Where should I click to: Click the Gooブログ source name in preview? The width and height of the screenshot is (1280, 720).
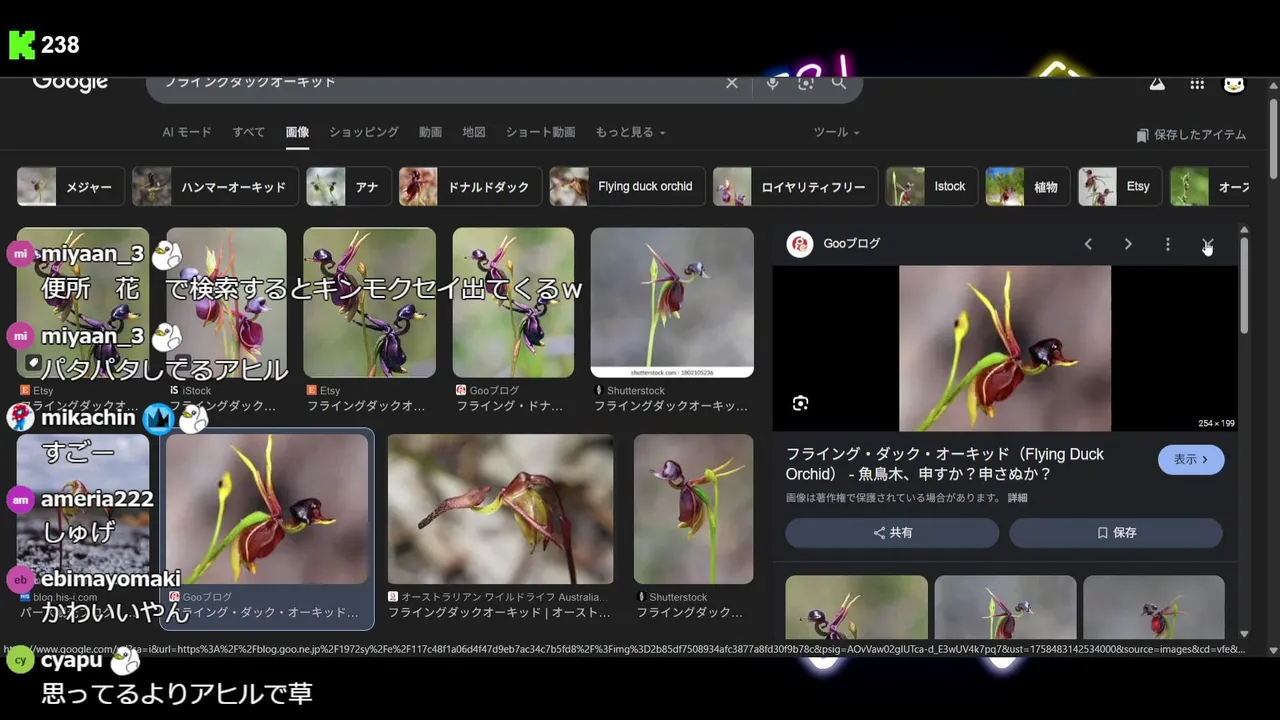pyautogui.click(x=851, y=244)
